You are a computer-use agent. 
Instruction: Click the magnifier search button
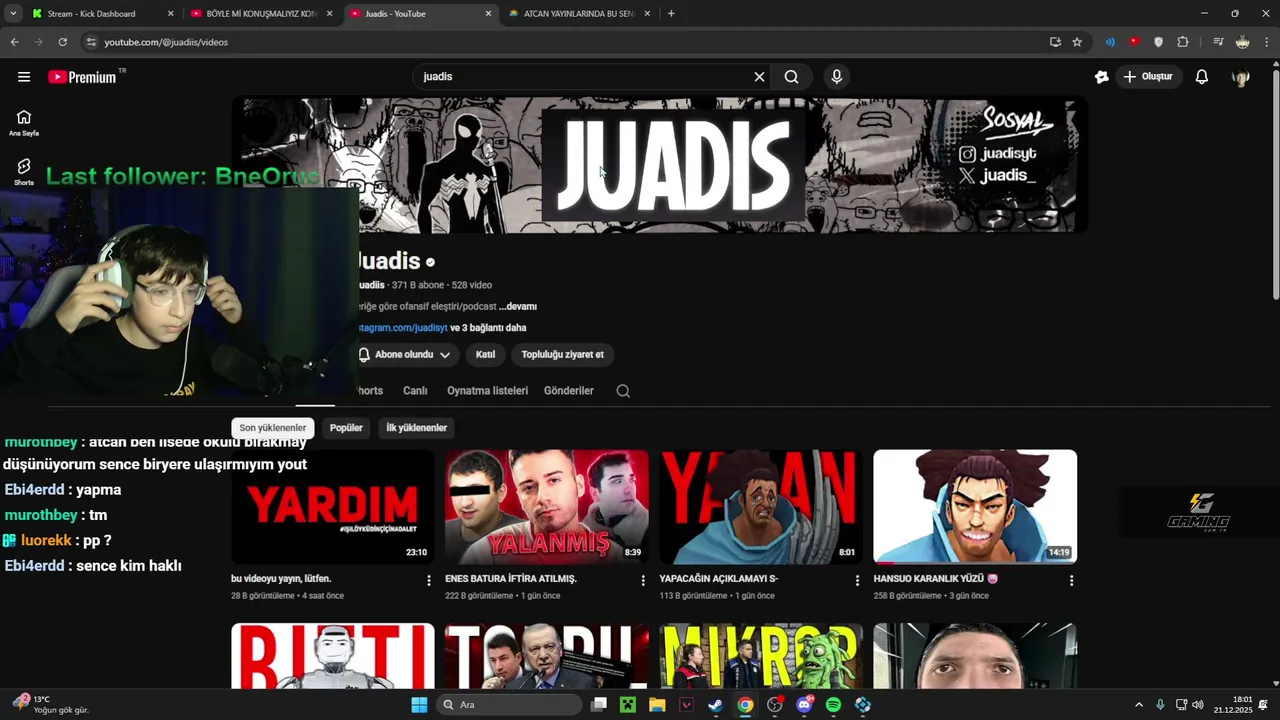point(791,77)
